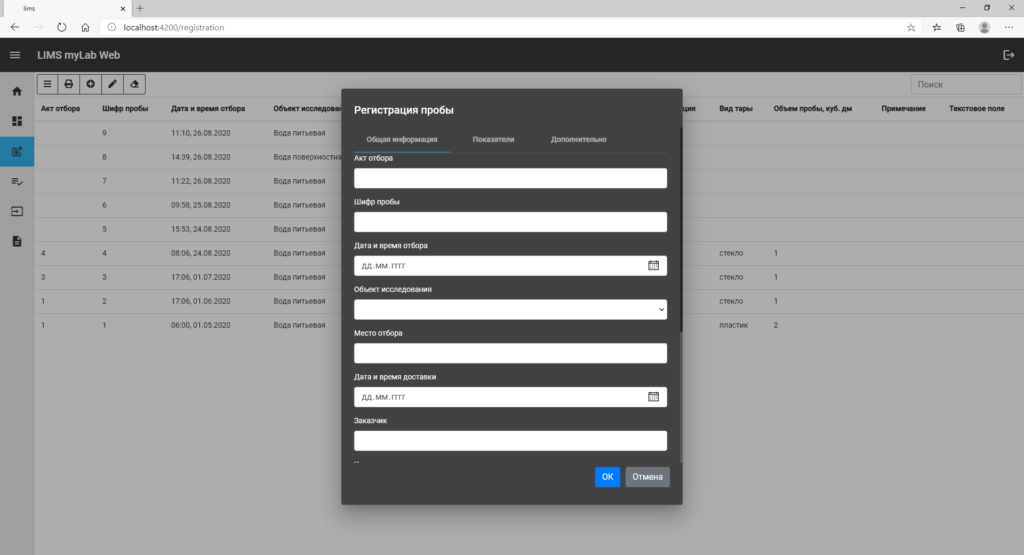Screen dimensions: 1024x555
Task: Click the eraser toolbar button
Action: click(135, 84)
